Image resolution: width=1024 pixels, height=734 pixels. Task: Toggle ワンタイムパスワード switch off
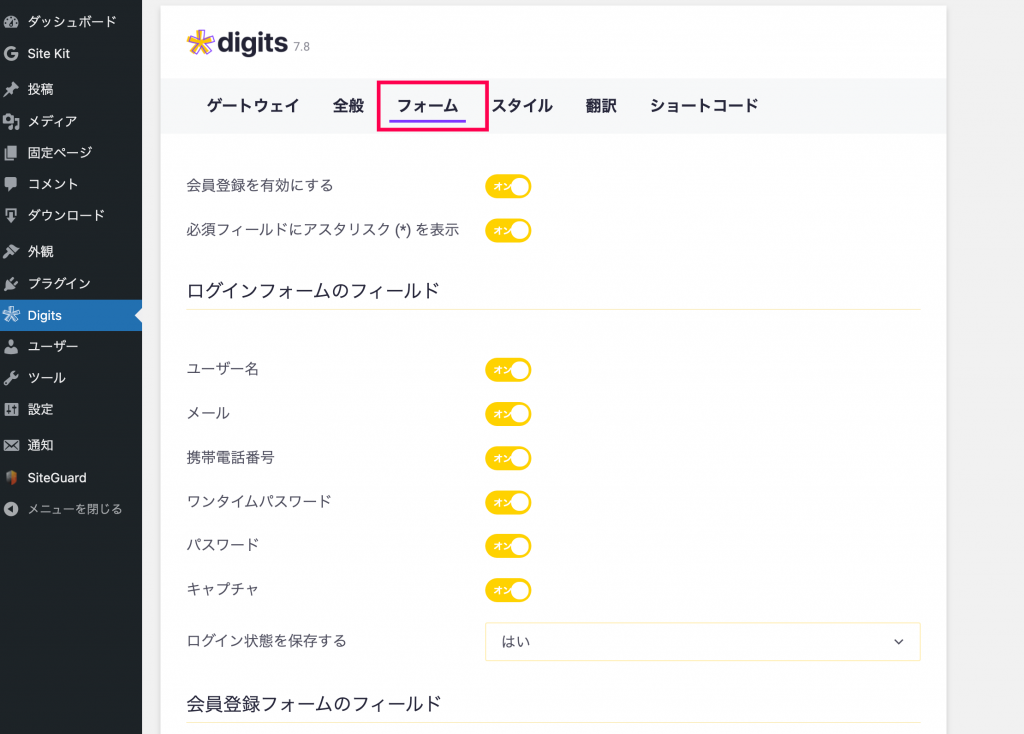tap(508, 502)
